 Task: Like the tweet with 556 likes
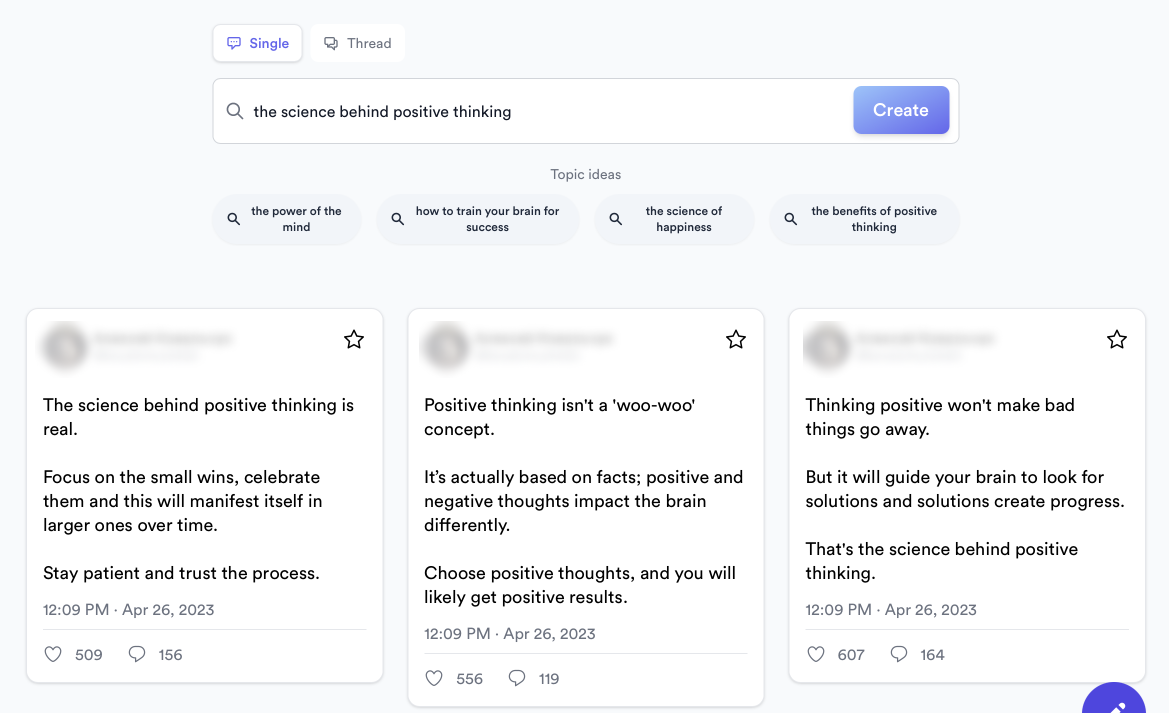[434, 678]
